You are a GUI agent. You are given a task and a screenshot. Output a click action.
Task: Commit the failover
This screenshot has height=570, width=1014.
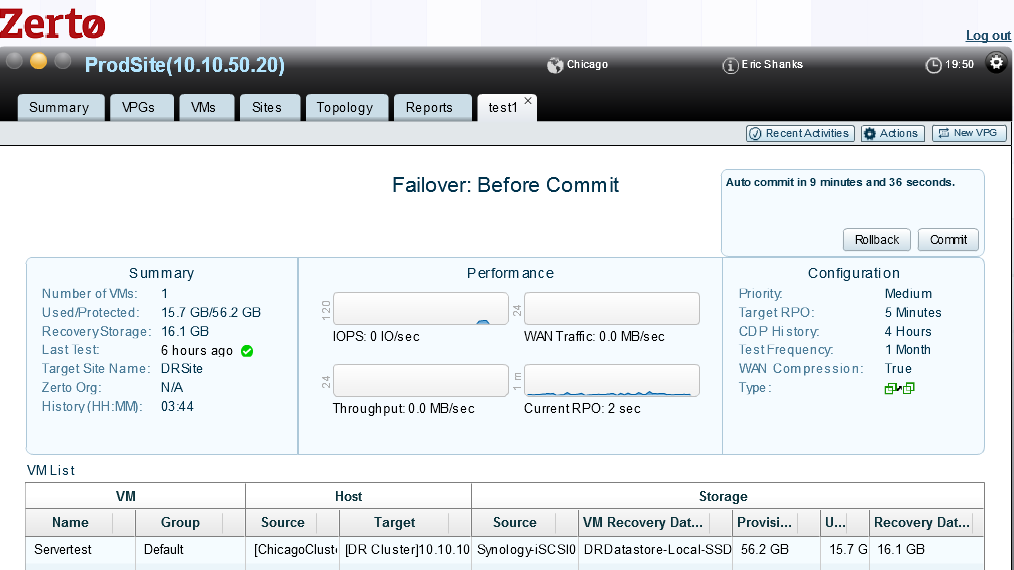coord(948,240)
